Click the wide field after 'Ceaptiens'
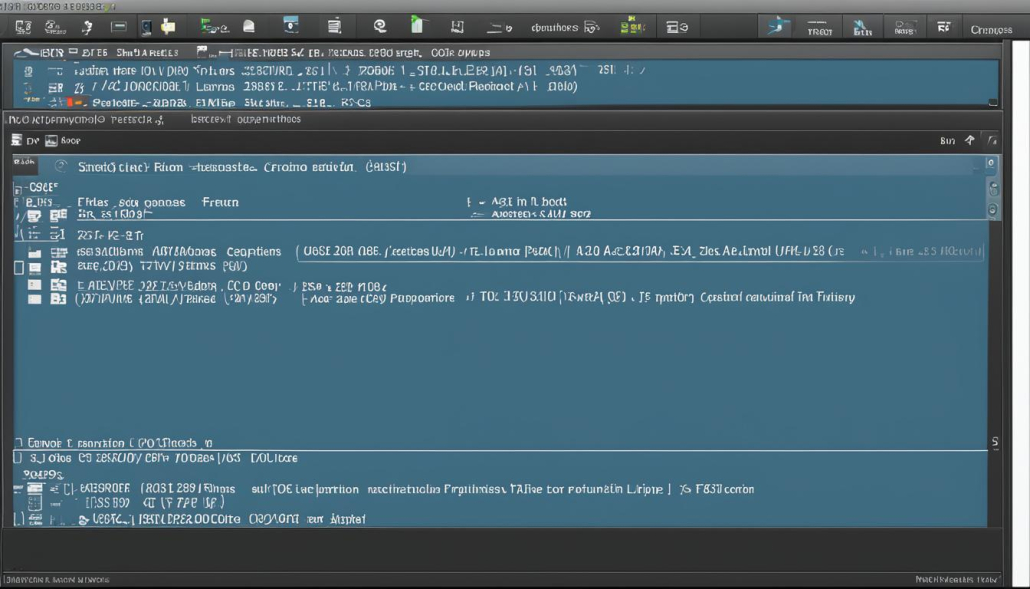The image size is (1030, 589). 640,251
